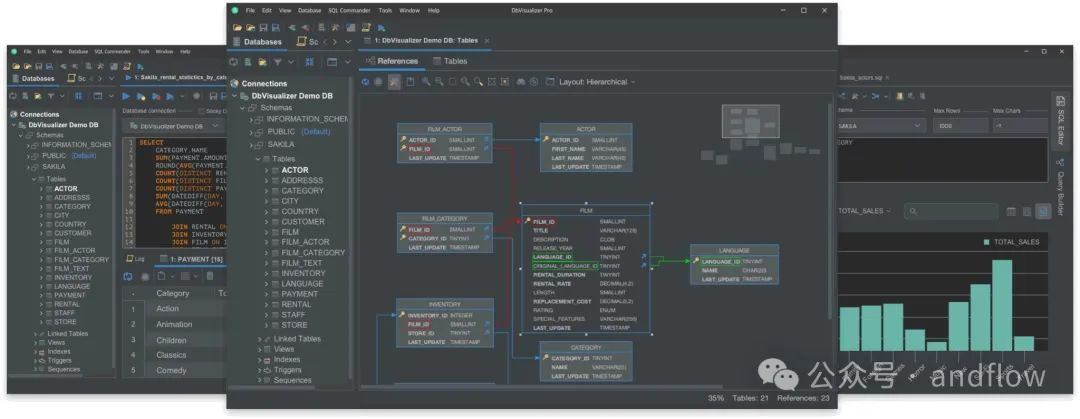This screenshot has width=1080, height=419.
Task: Click the tallest bar in the TOTAL_SALES chart
Action: pos(1003,303)
